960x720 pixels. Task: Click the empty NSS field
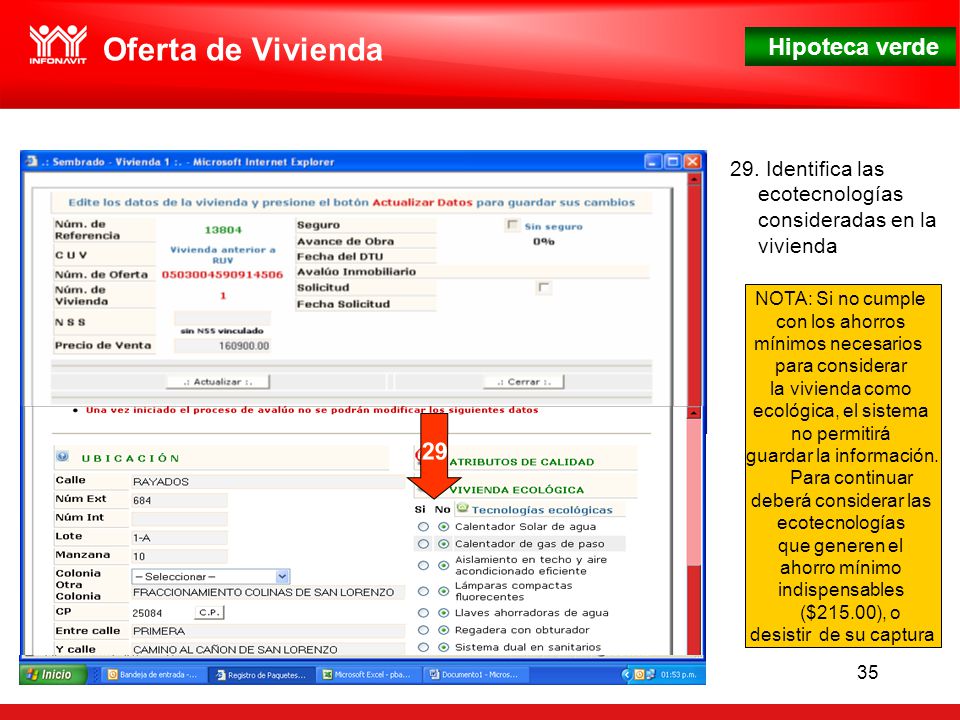pyautogui.click(x=222, y=318)
